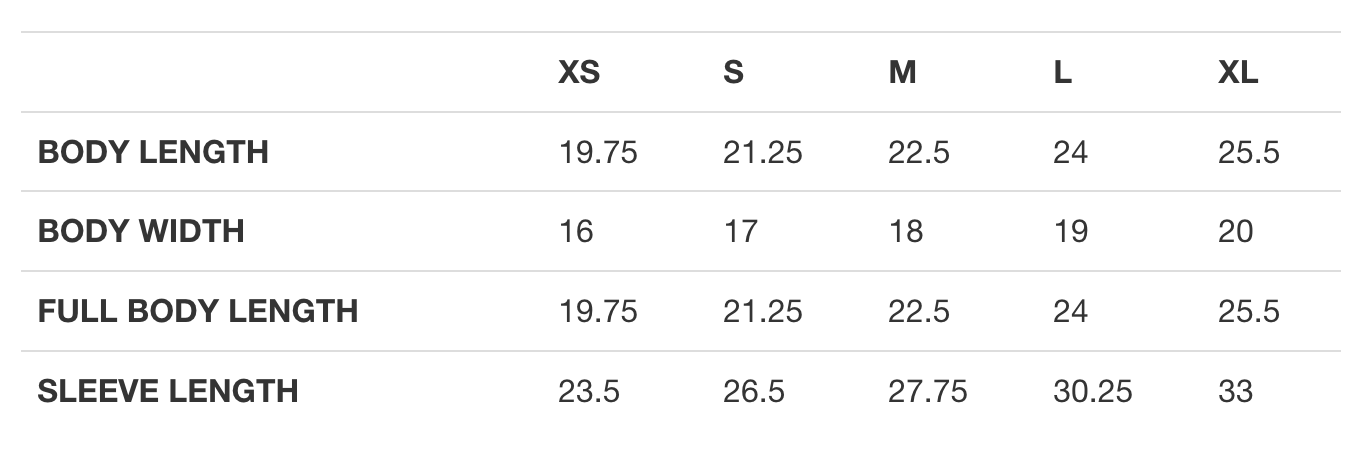Select the L column header
This screenshot has height=450, width=1366.
(1062, 73)
